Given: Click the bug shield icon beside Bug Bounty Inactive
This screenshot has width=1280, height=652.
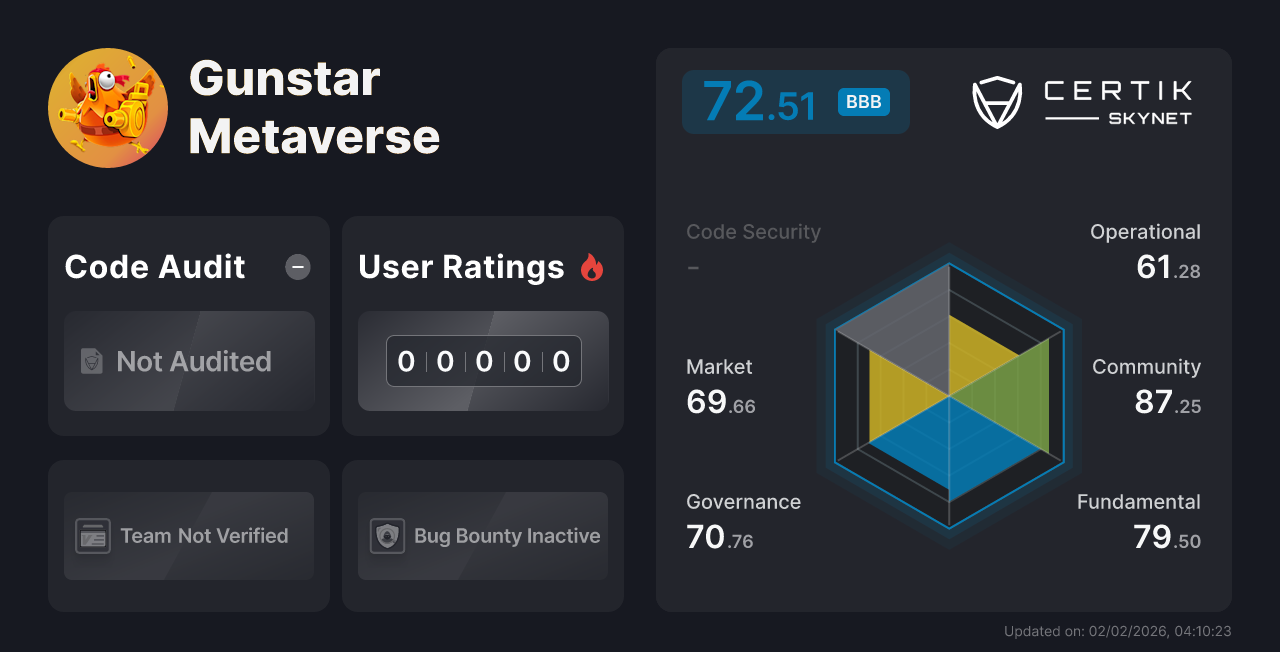Looking at the screenshot, I should pyautogui.click(x=388, y=536).
